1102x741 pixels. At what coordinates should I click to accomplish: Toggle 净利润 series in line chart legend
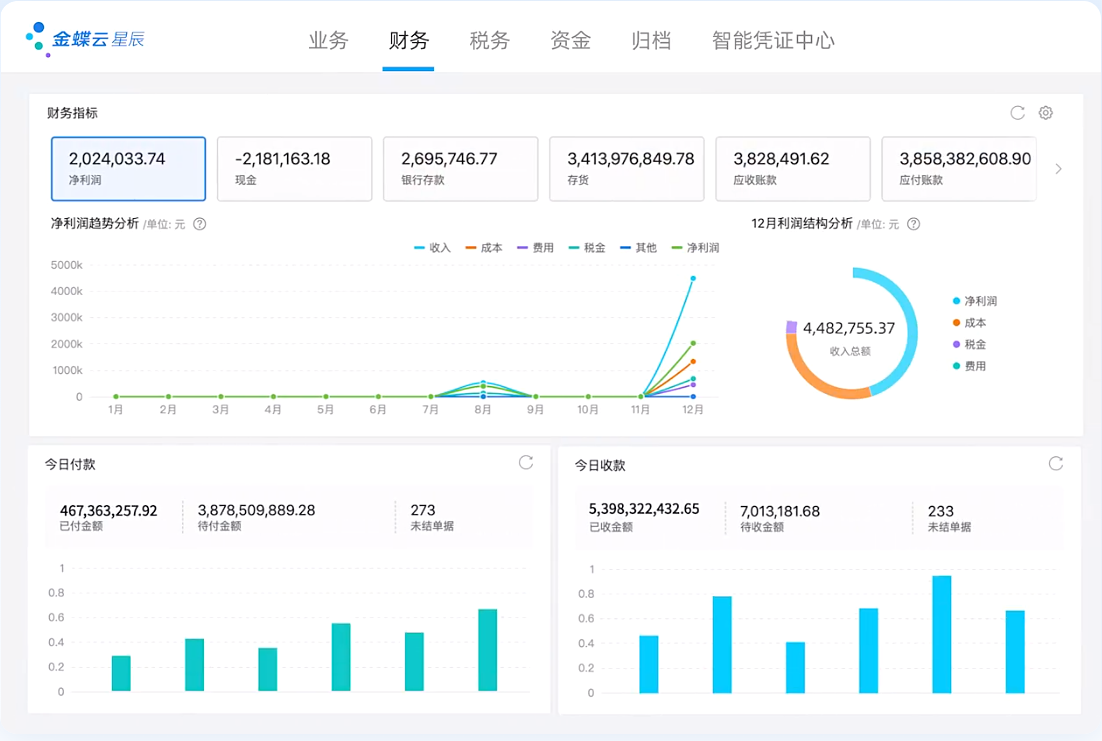(696, 247)
